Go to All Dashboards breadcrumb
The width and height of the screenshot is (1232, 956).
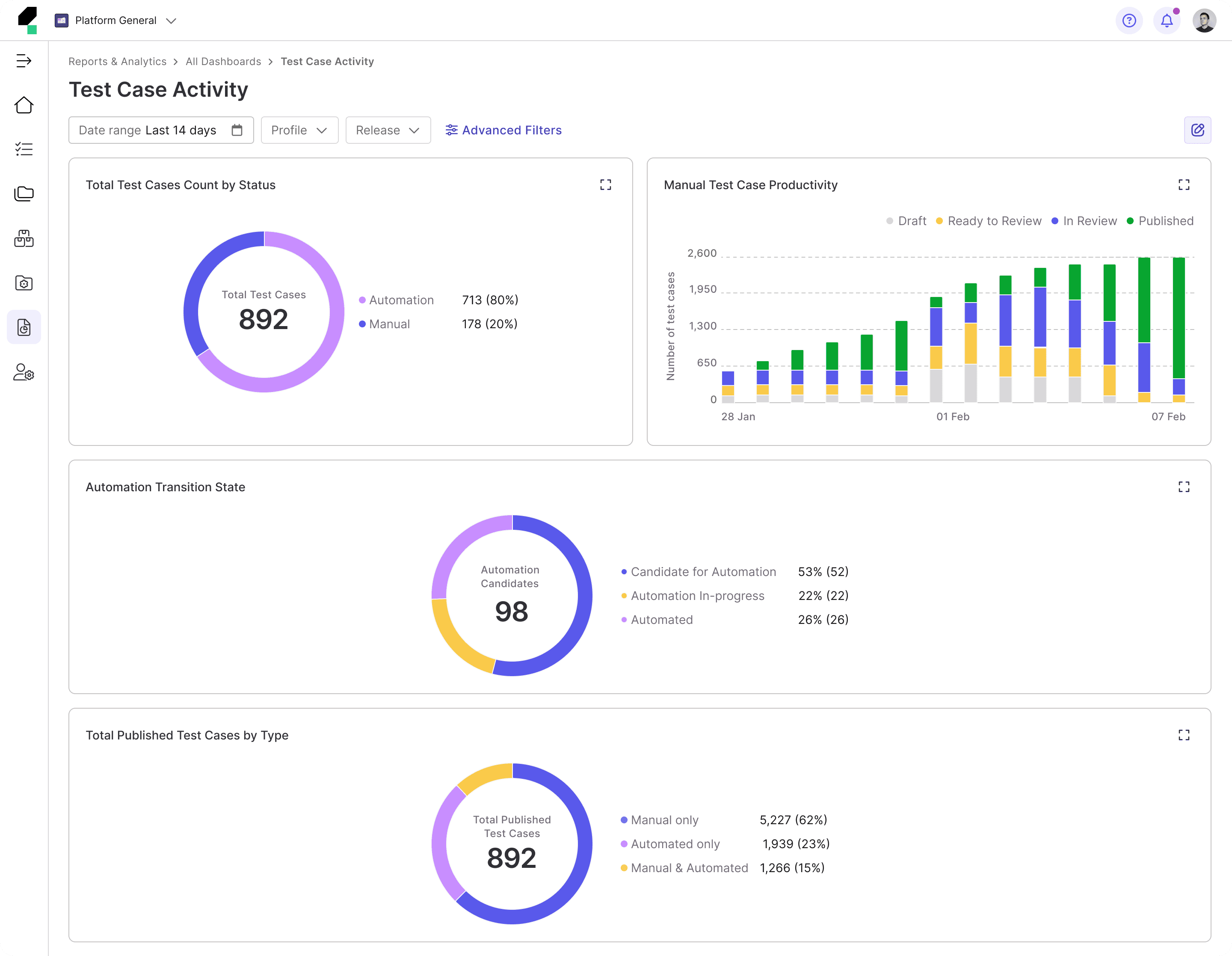click(223, 62)
